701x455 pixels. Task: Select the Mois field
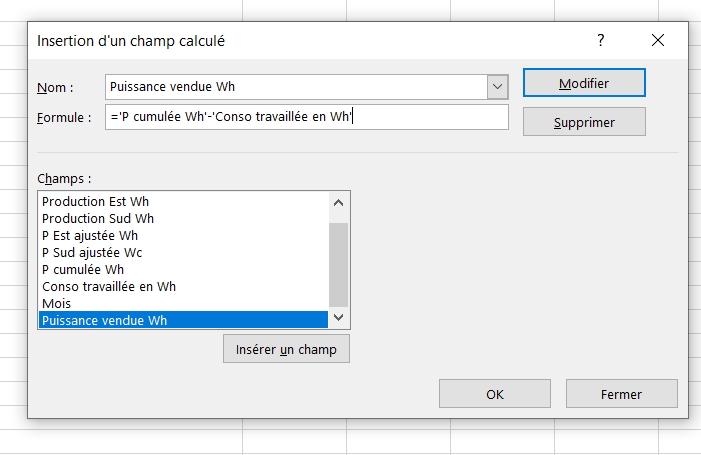[57, 304]
